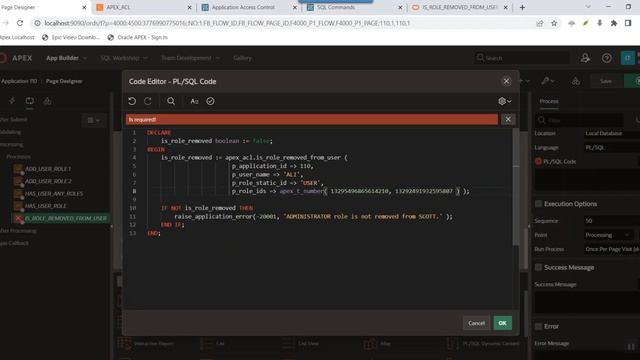Toggle the browser side panel icon
The width and height of the screenshot is (640, 360).
[628, 23]
